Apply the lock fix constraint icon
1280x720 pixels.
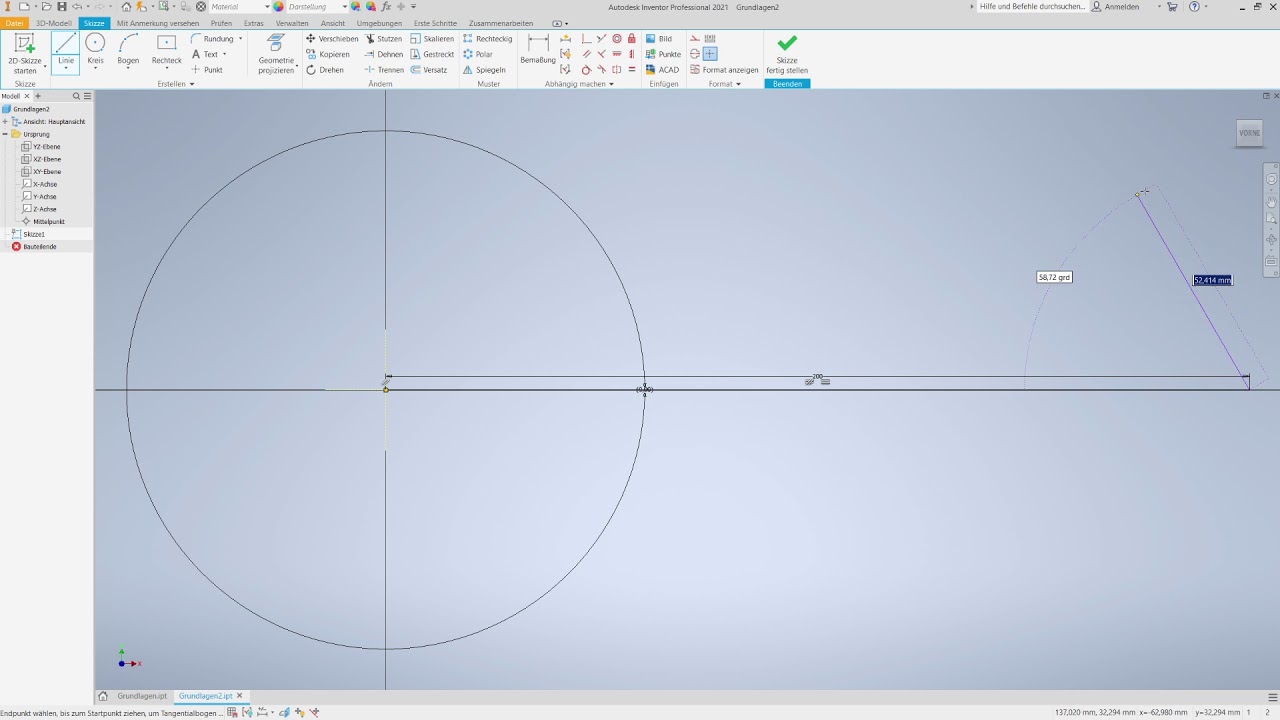[x=632, y=39]
